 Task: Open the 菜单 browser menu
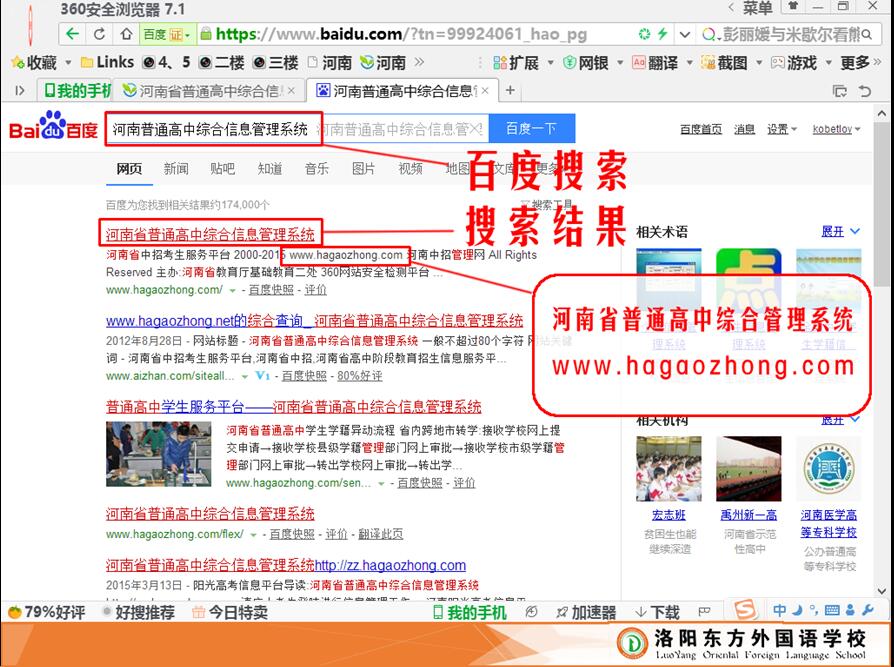757,8
